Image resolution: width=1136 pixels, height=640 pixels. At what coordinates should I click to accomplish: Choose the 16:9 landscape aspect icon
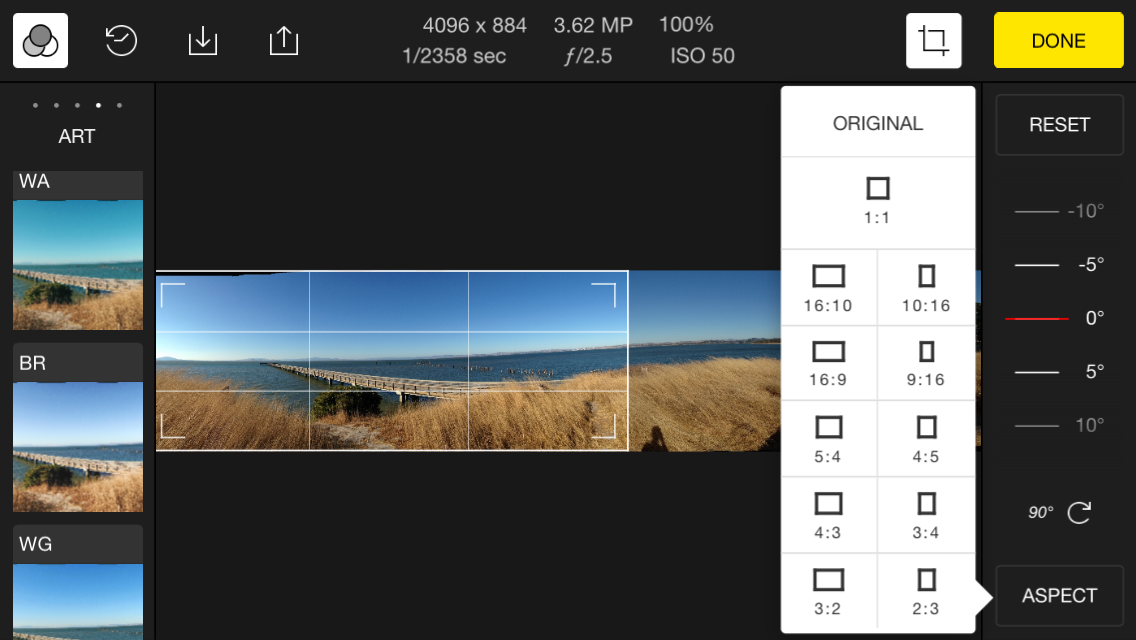[828, 363]
